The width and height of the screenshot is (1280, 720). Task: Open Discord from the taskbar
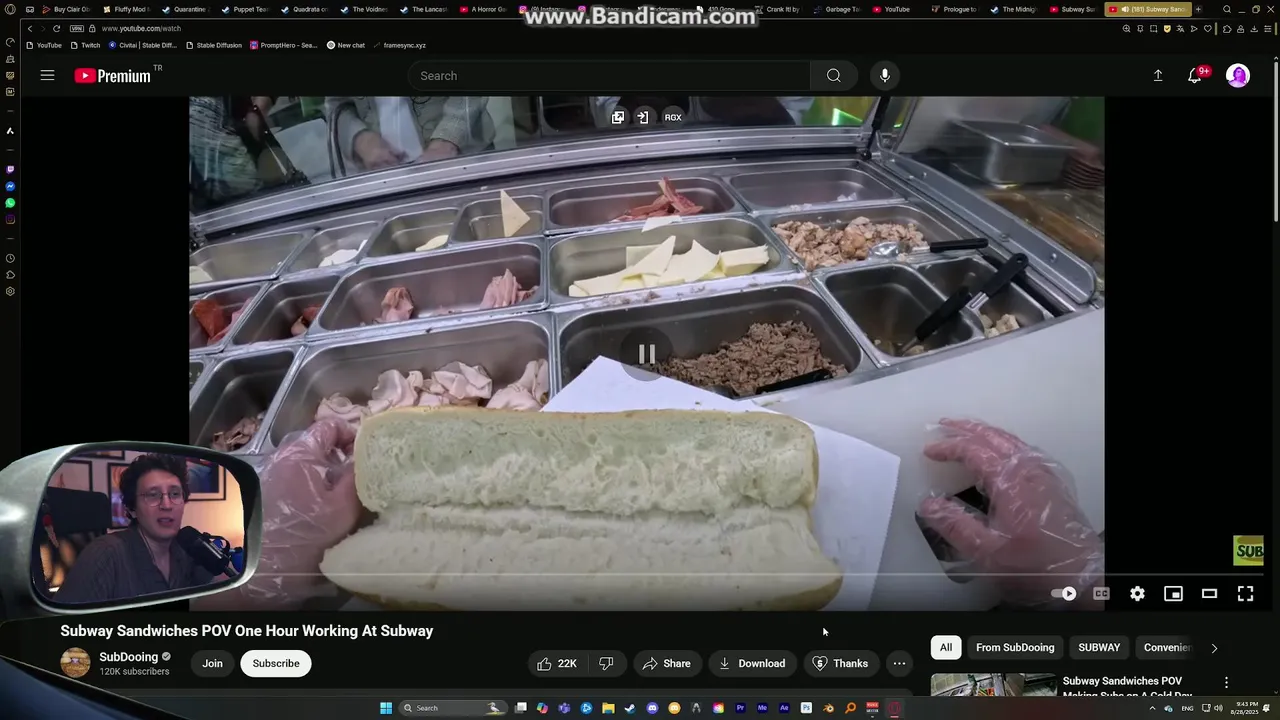pyautogui.click(x=652, y=708)
